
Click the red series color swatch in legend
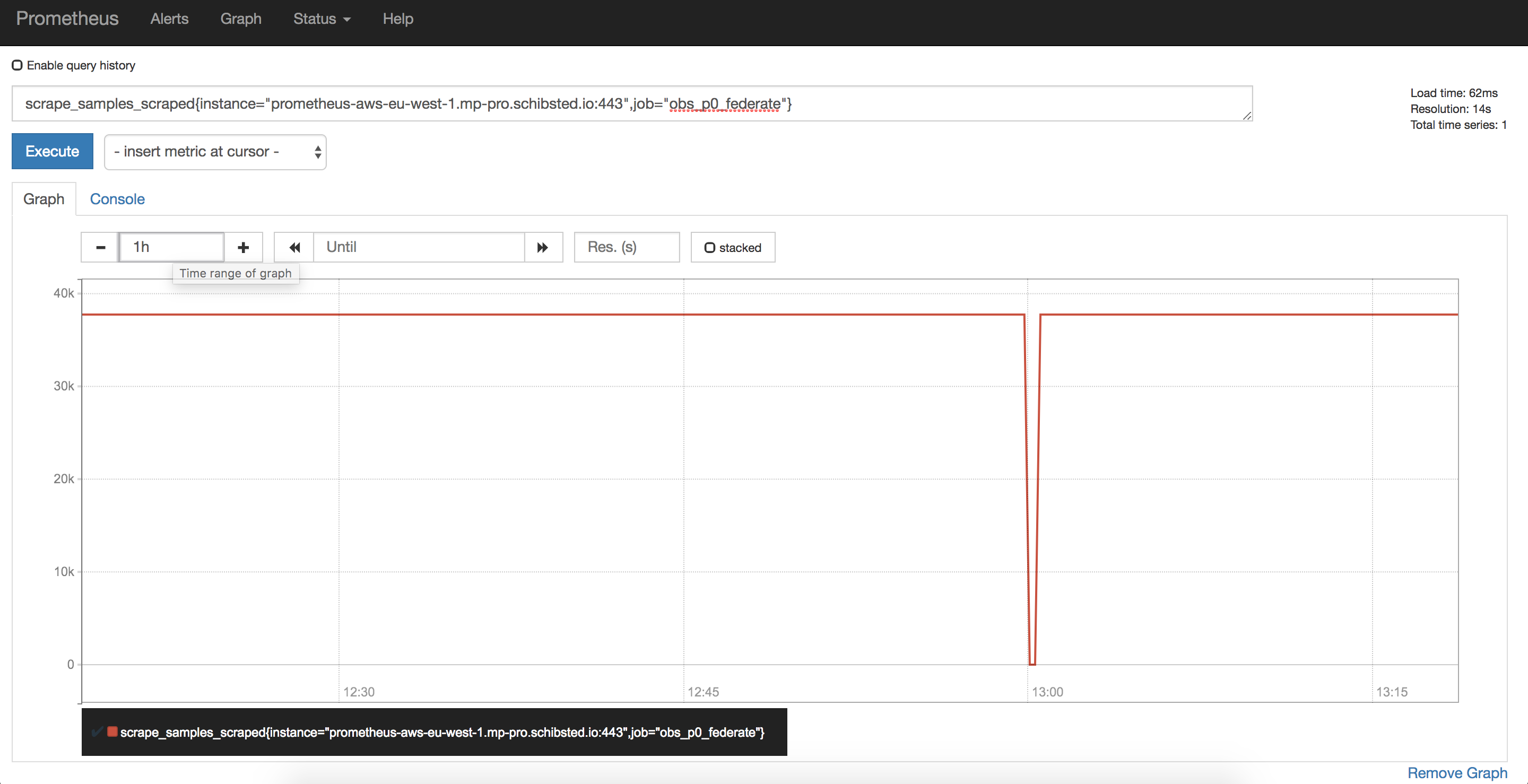(112, 731)
